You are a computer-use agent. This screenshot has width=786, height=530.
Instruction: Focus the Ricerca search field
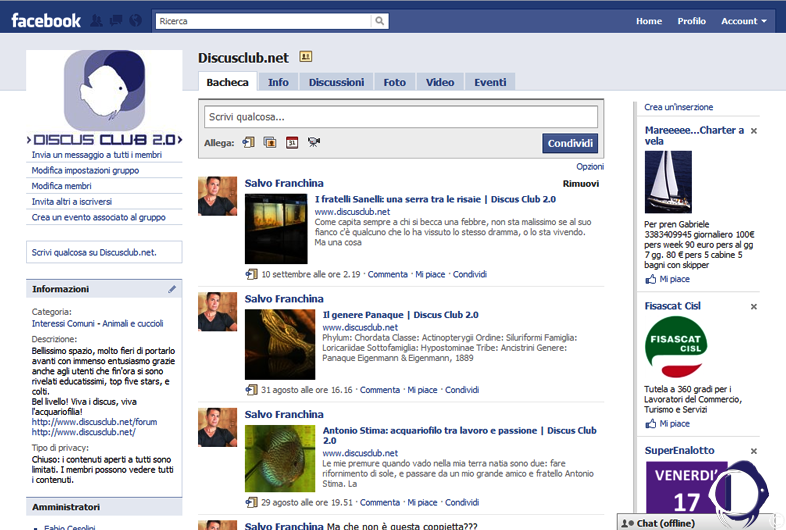tap(264, 21)
